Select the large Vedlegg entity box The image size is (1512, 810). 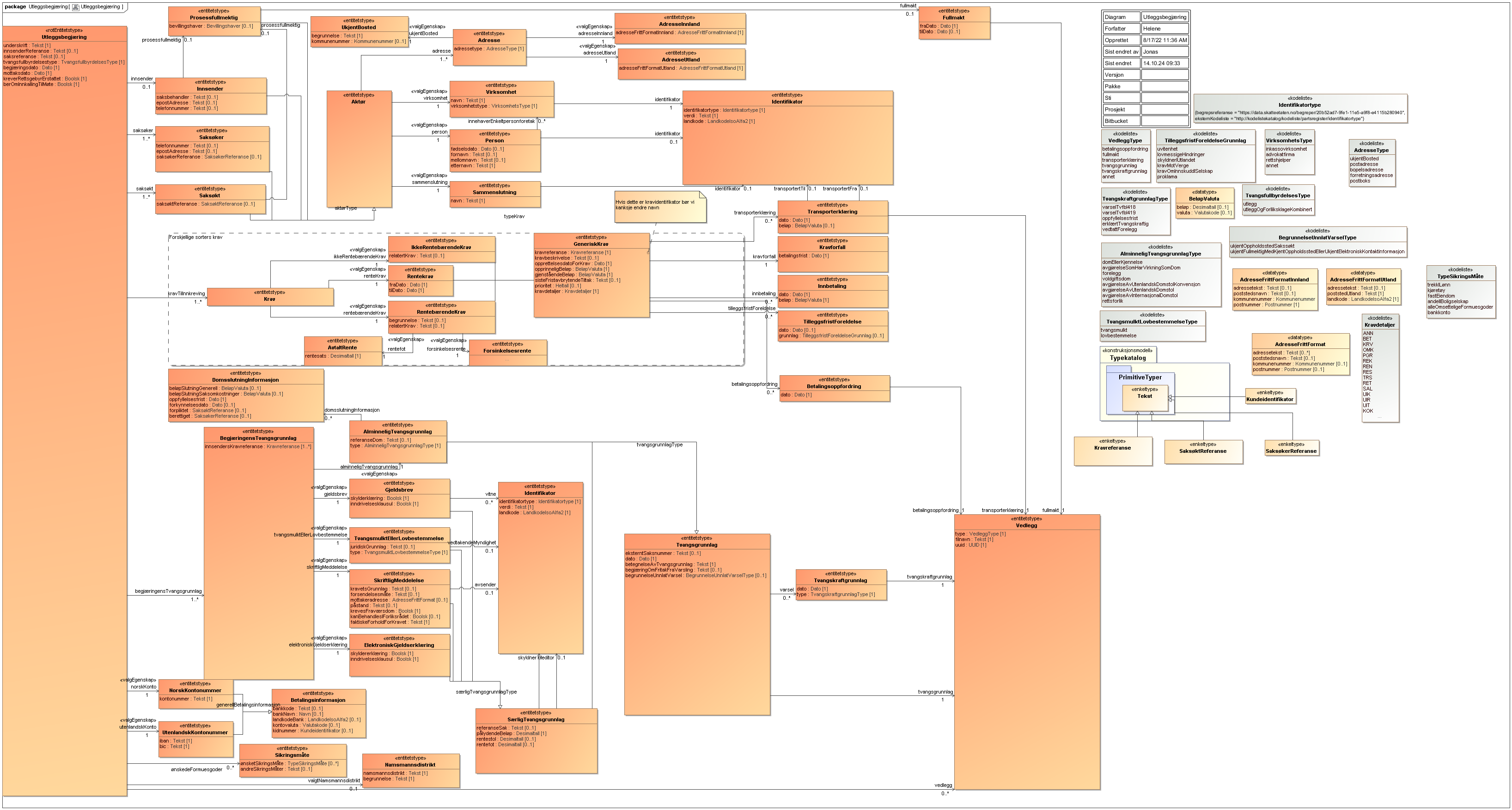click(1027, 652)
